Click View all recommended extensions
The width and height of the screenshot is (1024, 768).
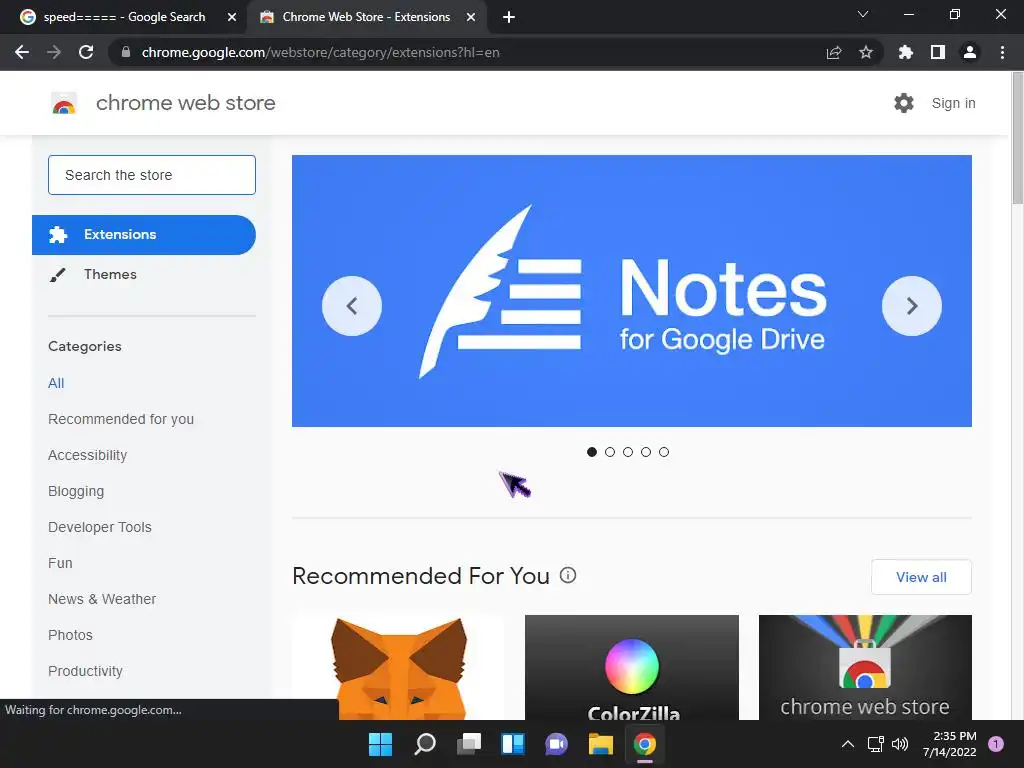921,577
